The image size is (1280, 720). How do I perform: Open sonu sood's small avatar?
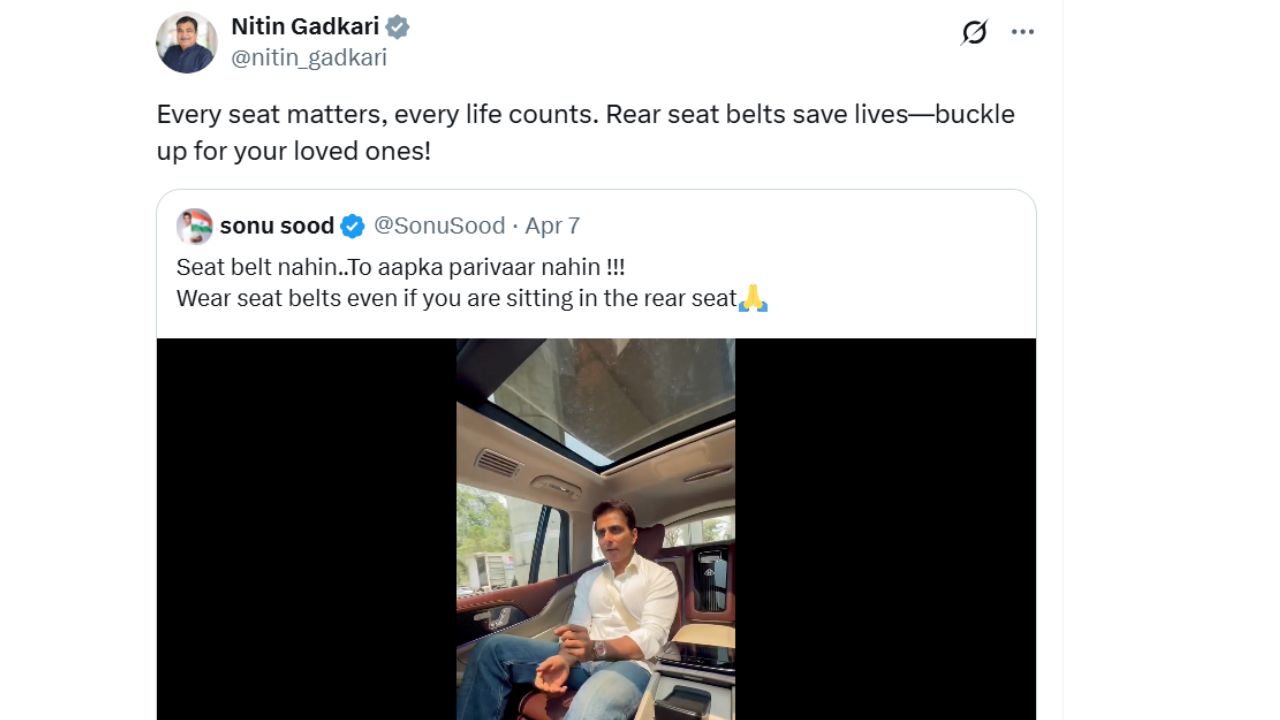pos(194,226)
